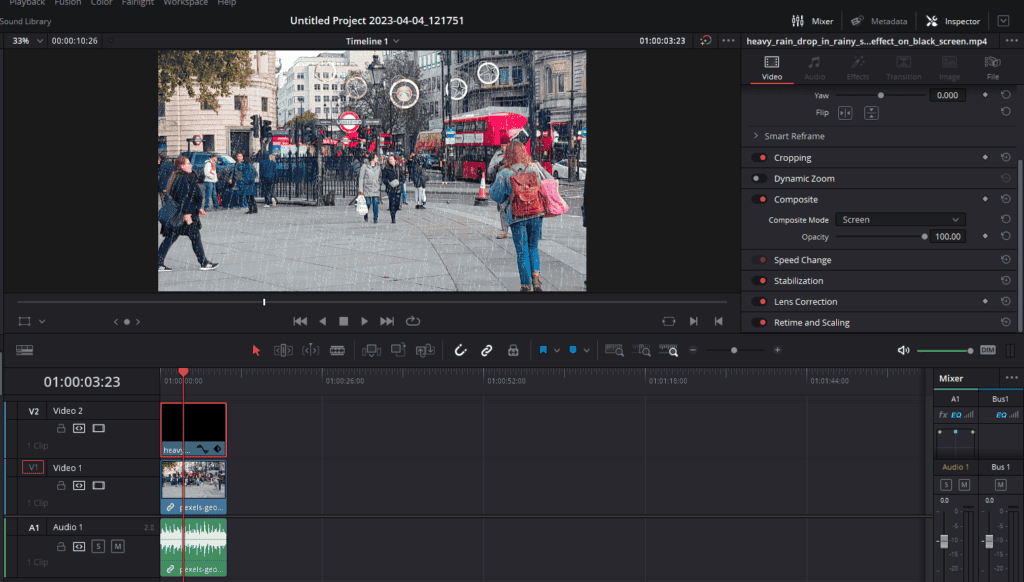Go to first frame in viewer
This screenshot has width=1024, height=582.
tap(300, 321)
